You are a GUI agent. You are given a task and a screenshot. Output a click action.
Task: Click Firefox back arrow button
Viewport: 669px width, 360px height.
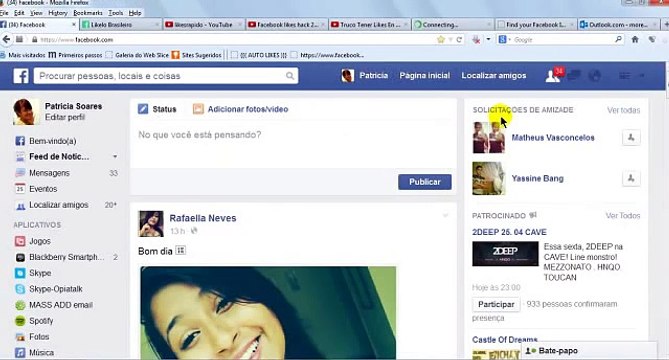click(6, 39)
